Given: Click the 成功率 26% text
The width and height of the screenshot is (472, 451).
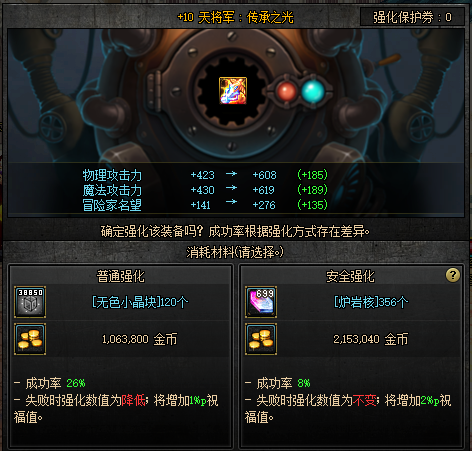Looking at the screenshot, I should (x=55, y=383).
